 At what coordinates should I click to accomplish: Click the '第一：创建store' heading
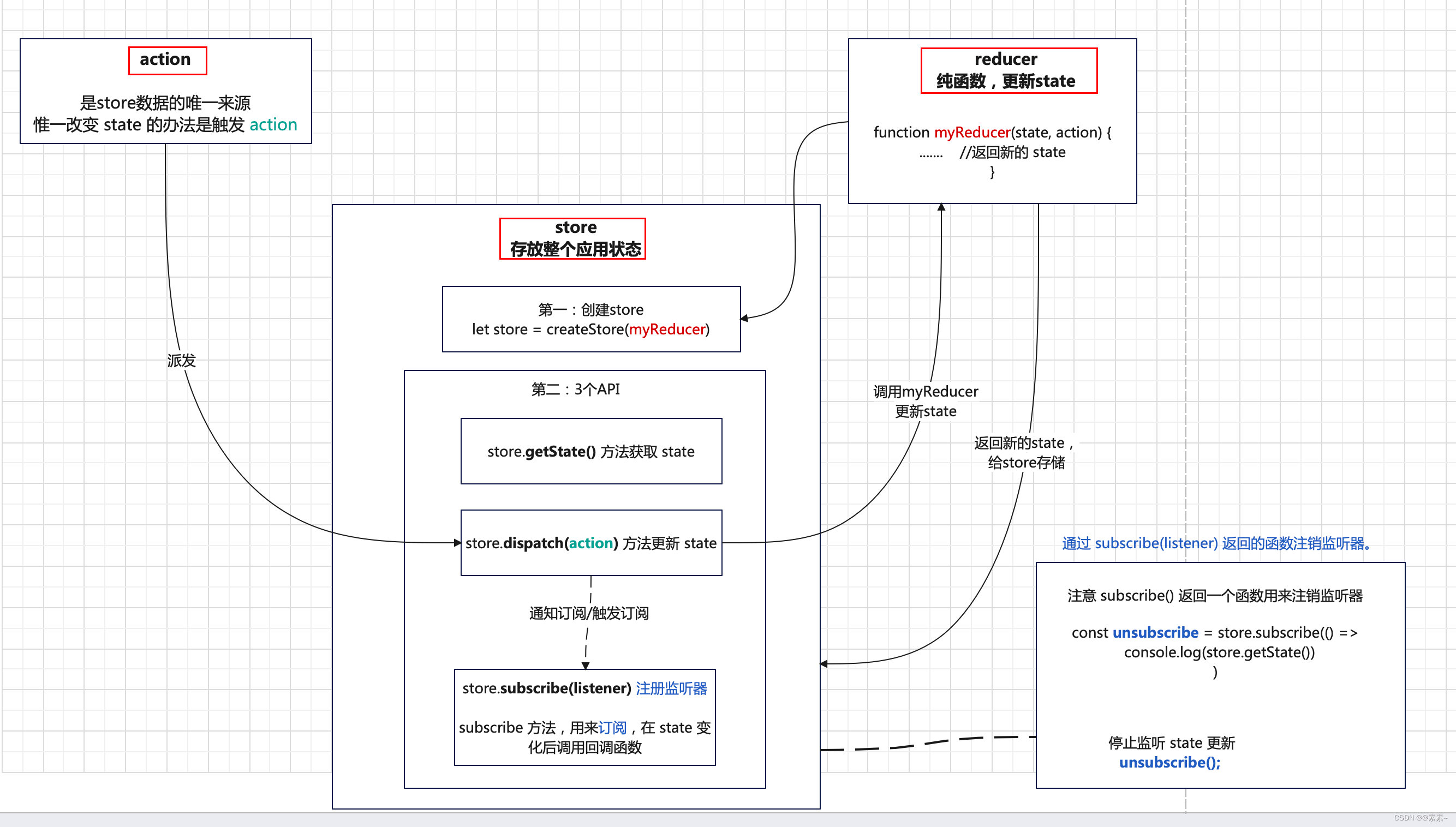coord(591,309)
